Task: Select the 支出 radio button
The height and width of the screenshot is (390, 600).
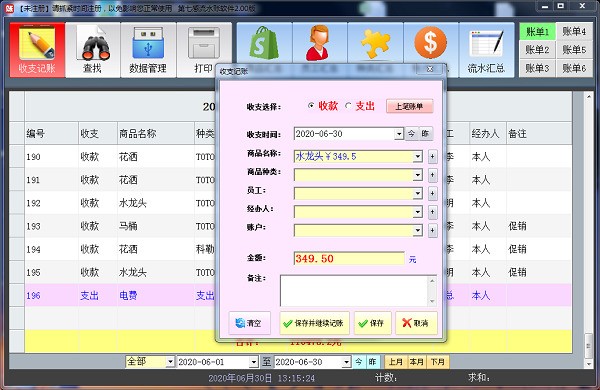Action: 348,106
